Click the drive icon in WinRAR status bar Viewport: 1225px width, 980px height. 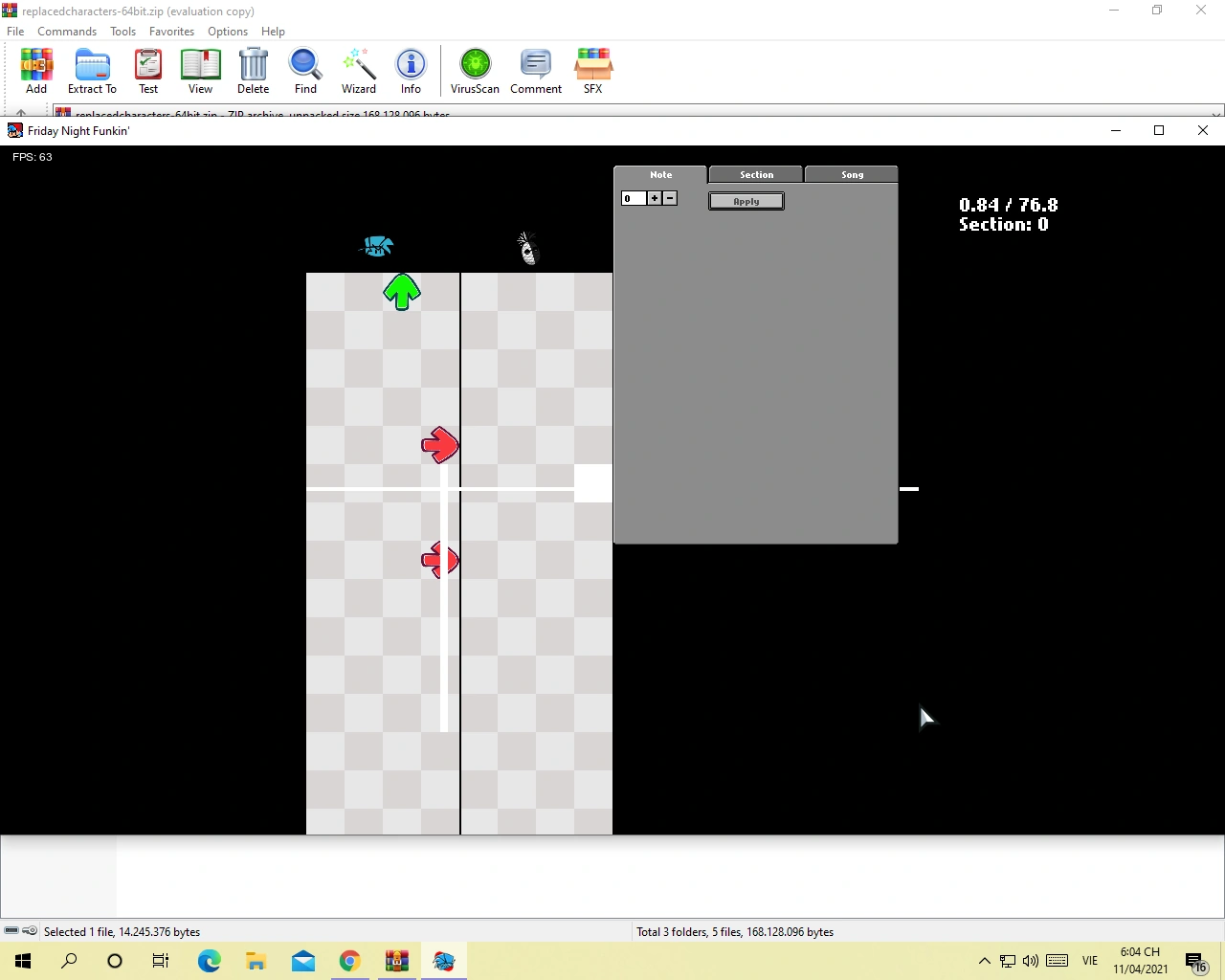coord(11,931)
